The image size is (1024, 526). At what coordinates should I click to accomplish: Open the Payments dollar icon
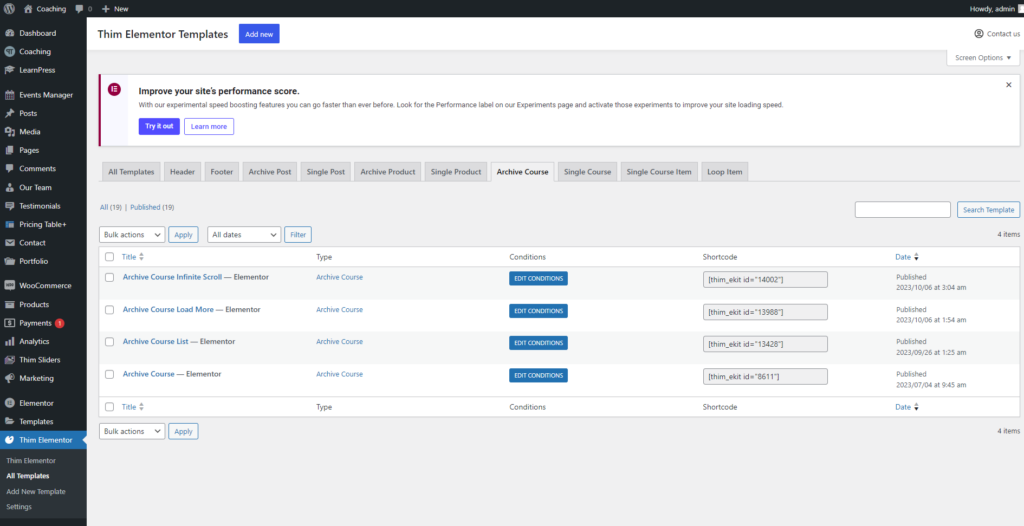click(10, 323)
